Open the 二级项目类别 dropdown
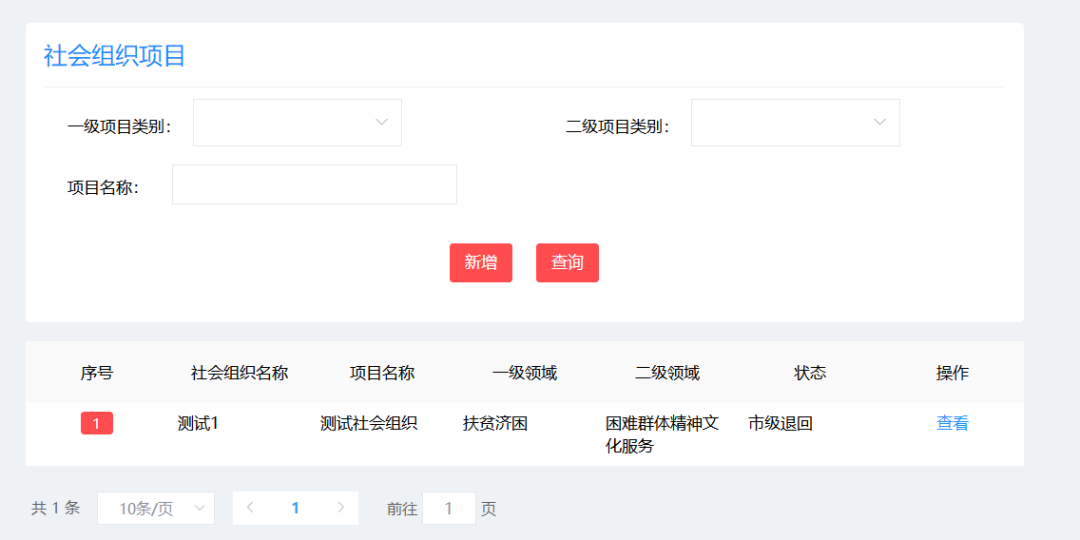 click(795, 123)
